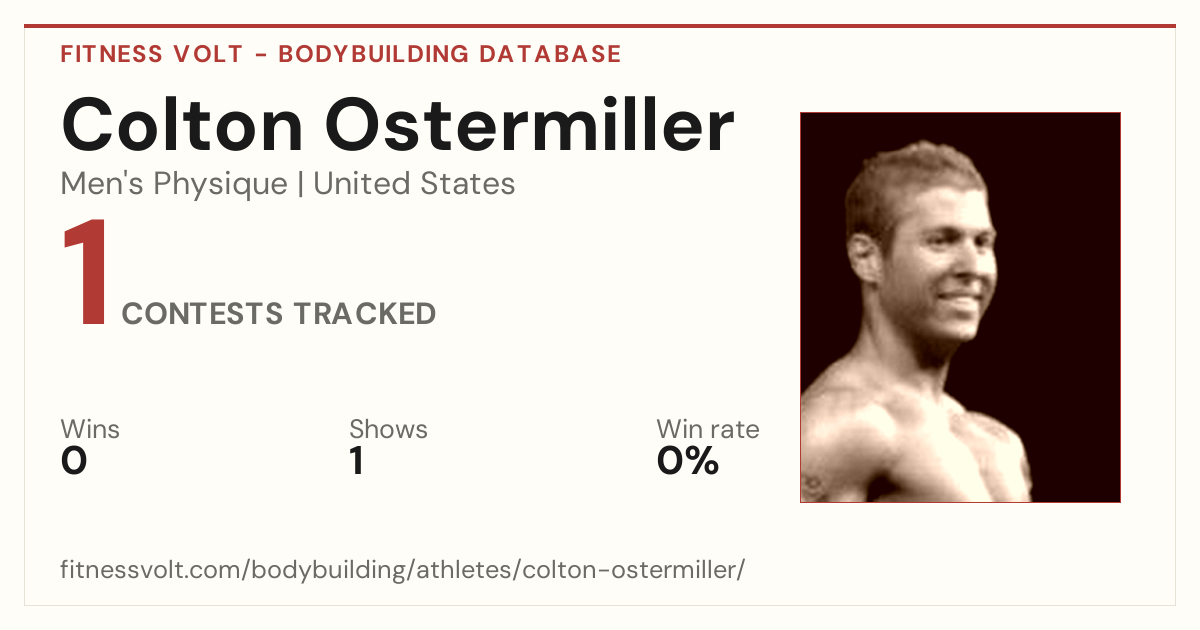Click the large red number 1
Viewport: 1200px width, 630px height.
click(x=86, y=274)
